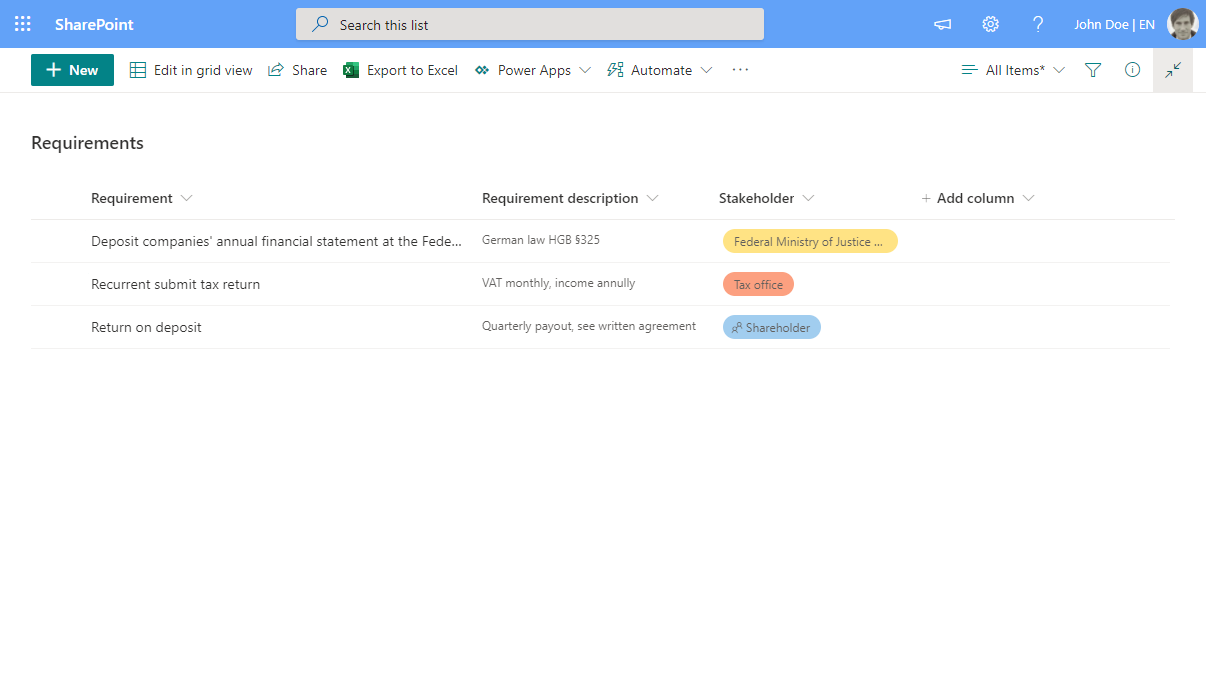Viewport: 1206px width, 678px height.
Task: Open the filter pane funnel icon
Action: click(1093, 70)
